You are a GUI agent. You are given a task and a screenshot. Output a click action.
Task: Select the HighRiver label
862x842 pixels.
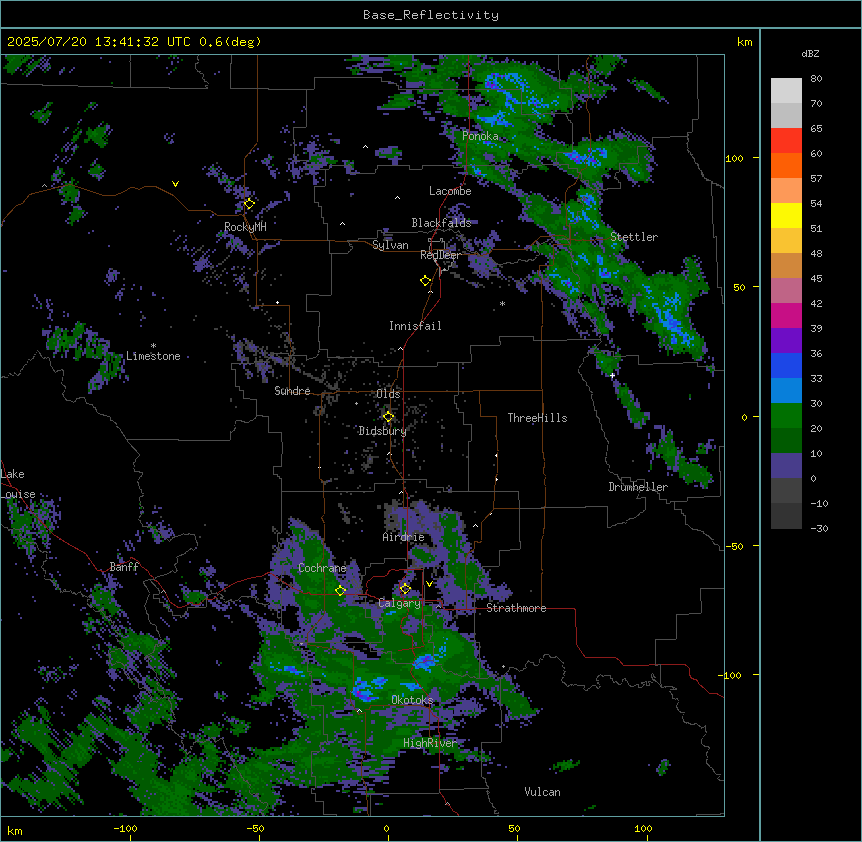tap(430, 743)
